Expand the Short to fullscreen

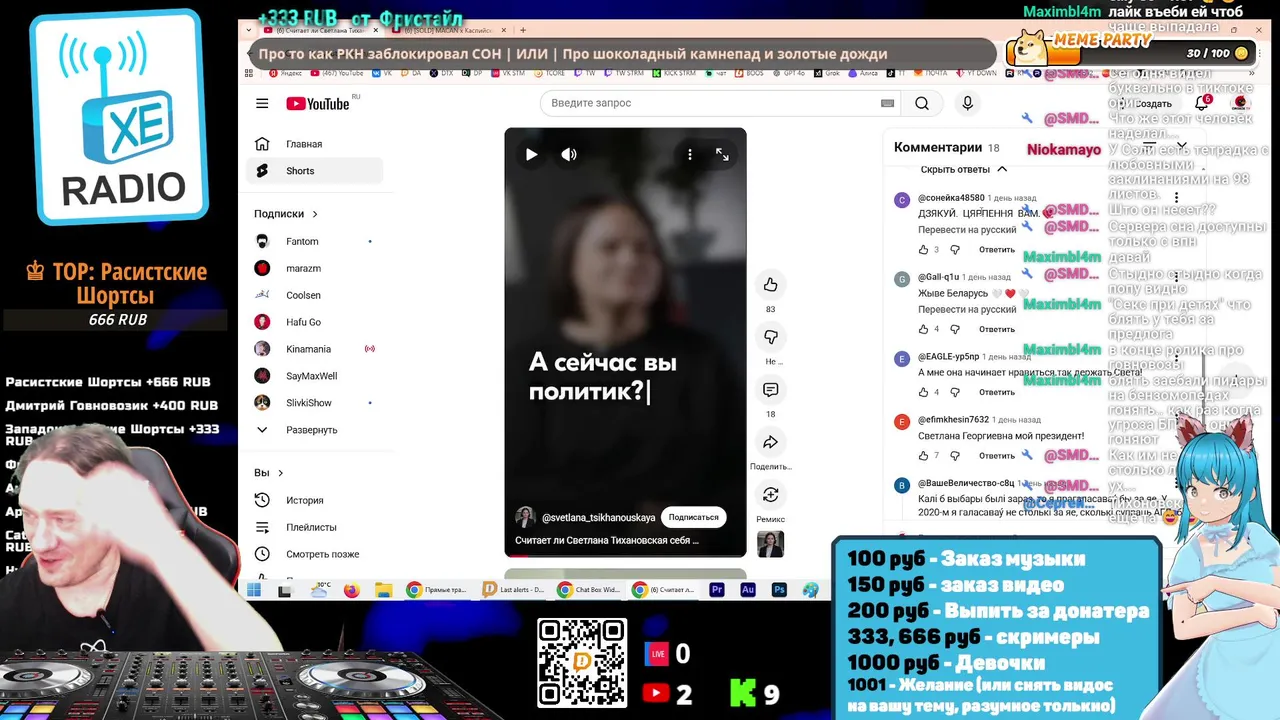click(x=722, y=154)
